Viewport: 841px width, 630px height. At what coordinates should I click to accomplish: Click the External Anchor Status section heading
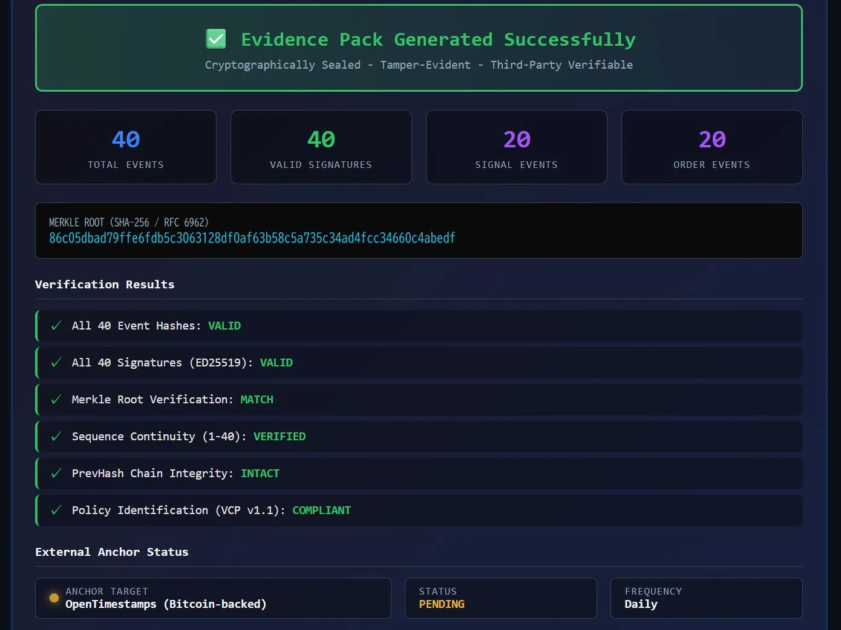click(x=112, y=552)
